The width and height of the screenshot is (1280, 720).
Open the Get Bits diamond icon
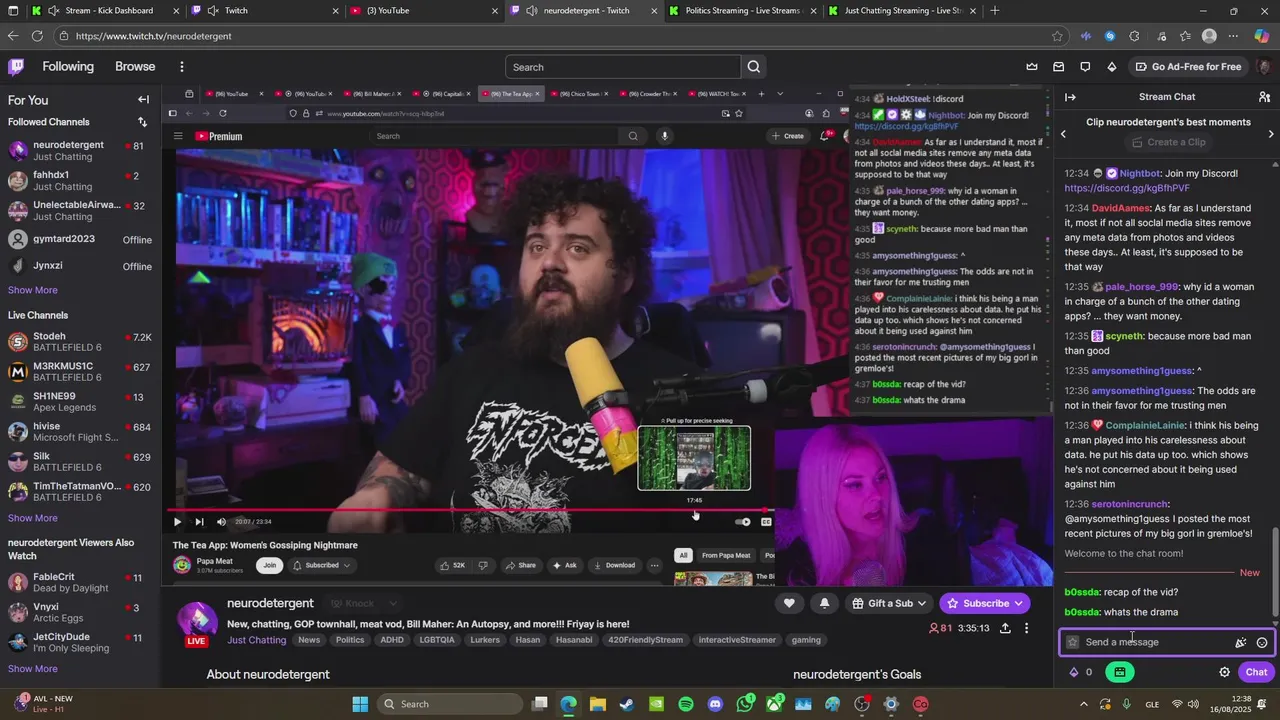1112,67
